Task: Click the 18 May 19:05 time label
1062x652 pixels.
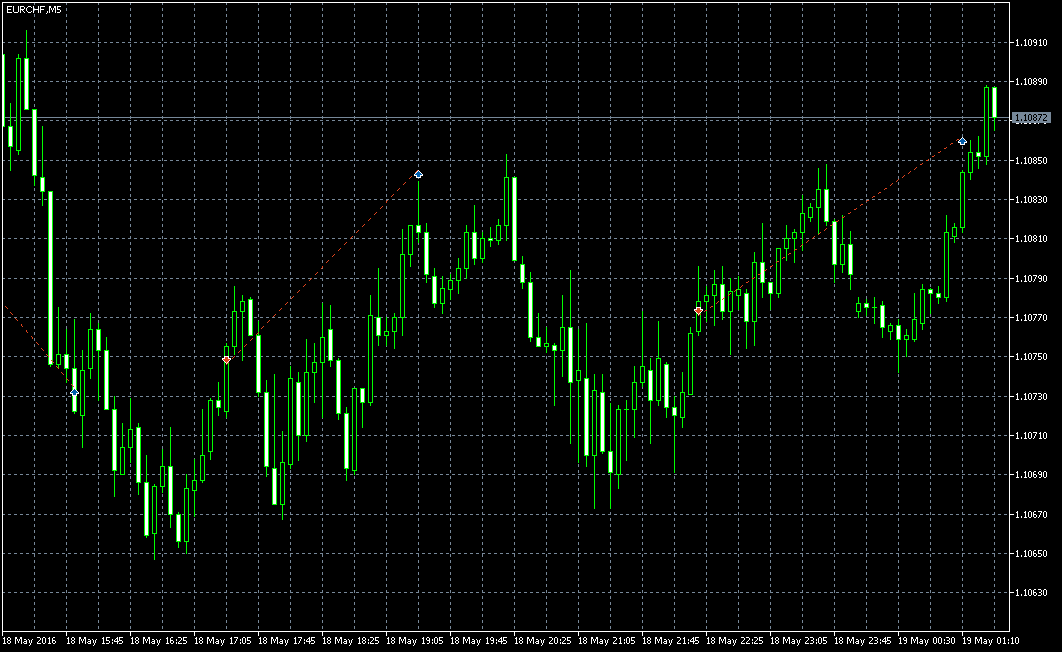Action: [415, 640]
